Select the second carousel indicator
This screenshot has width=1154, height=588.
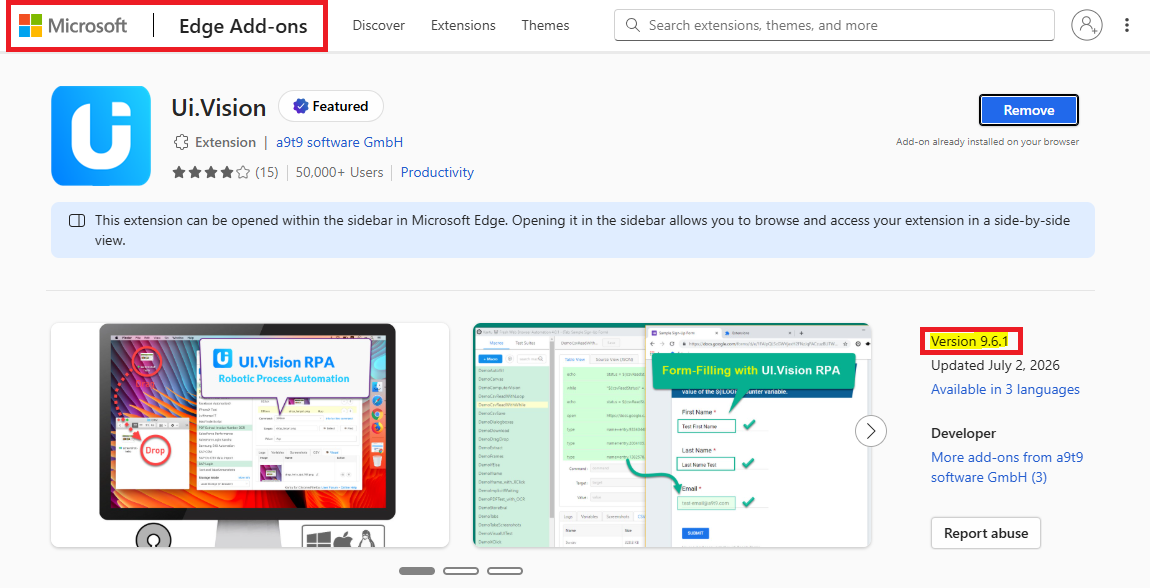[461, 571]
